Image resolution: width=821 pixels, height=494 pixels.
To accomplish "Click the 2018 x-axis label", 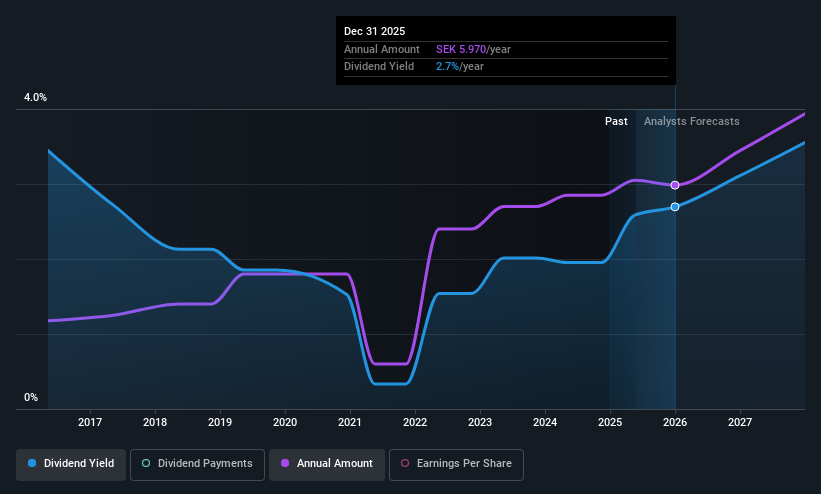I will 155,422.
